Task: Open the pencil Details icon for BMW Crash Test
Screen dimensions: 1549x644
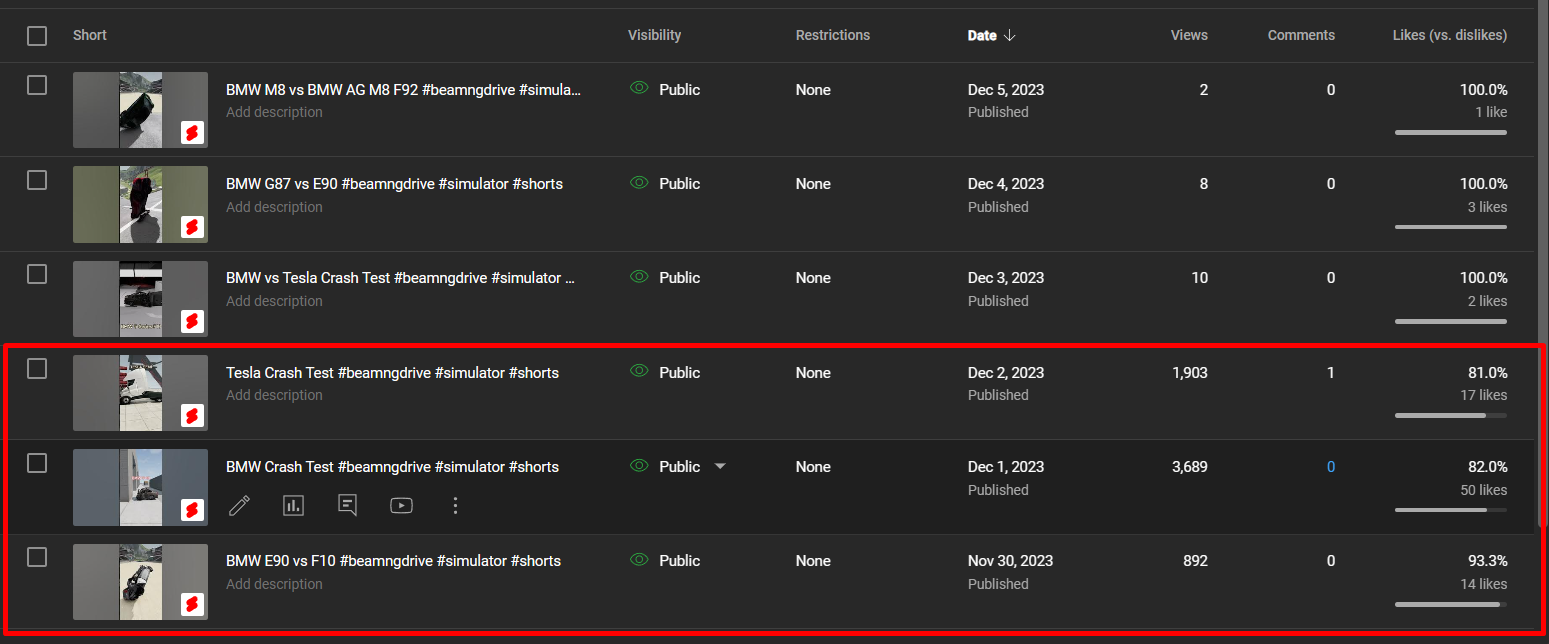Action: click(239, 505)
